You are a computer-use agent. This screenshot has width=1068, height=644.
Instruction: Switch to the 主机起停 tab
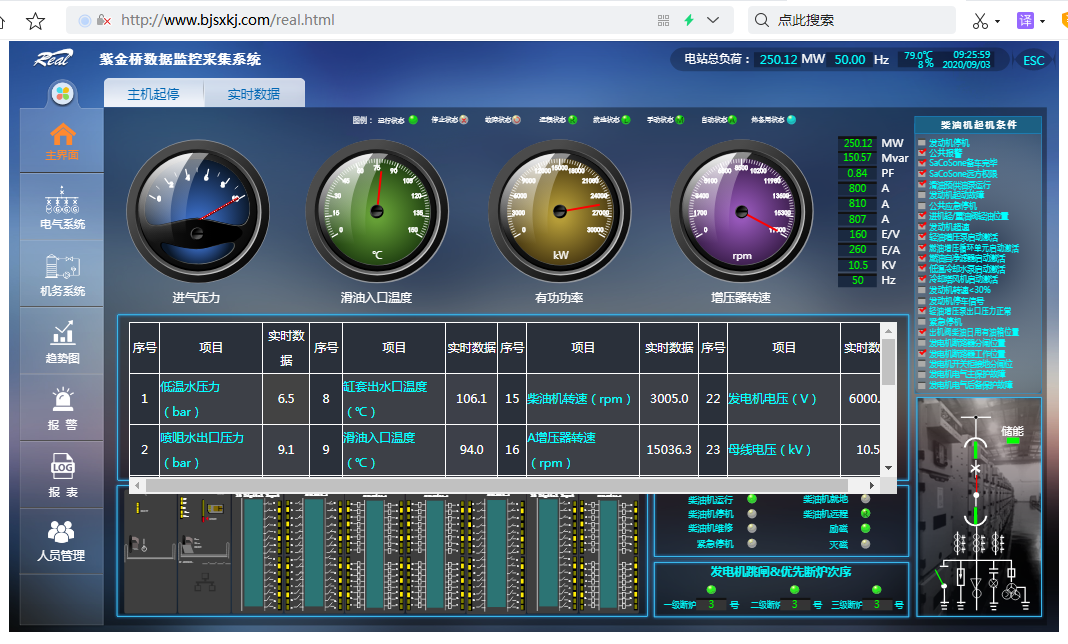(153, 94)
